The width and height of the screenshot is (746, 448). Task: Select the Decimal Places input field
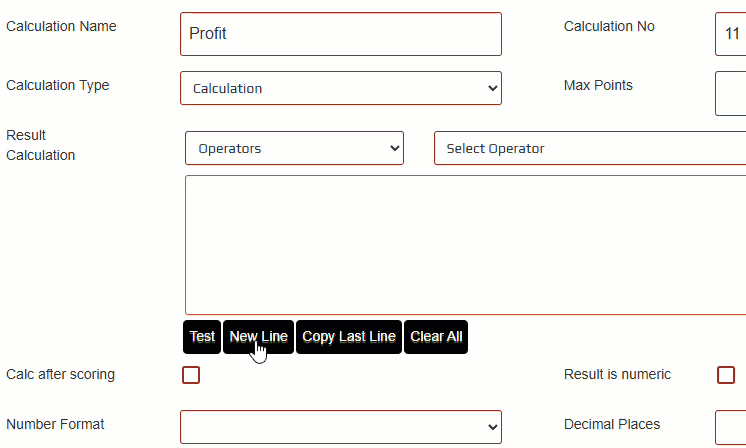coord(730,427)
